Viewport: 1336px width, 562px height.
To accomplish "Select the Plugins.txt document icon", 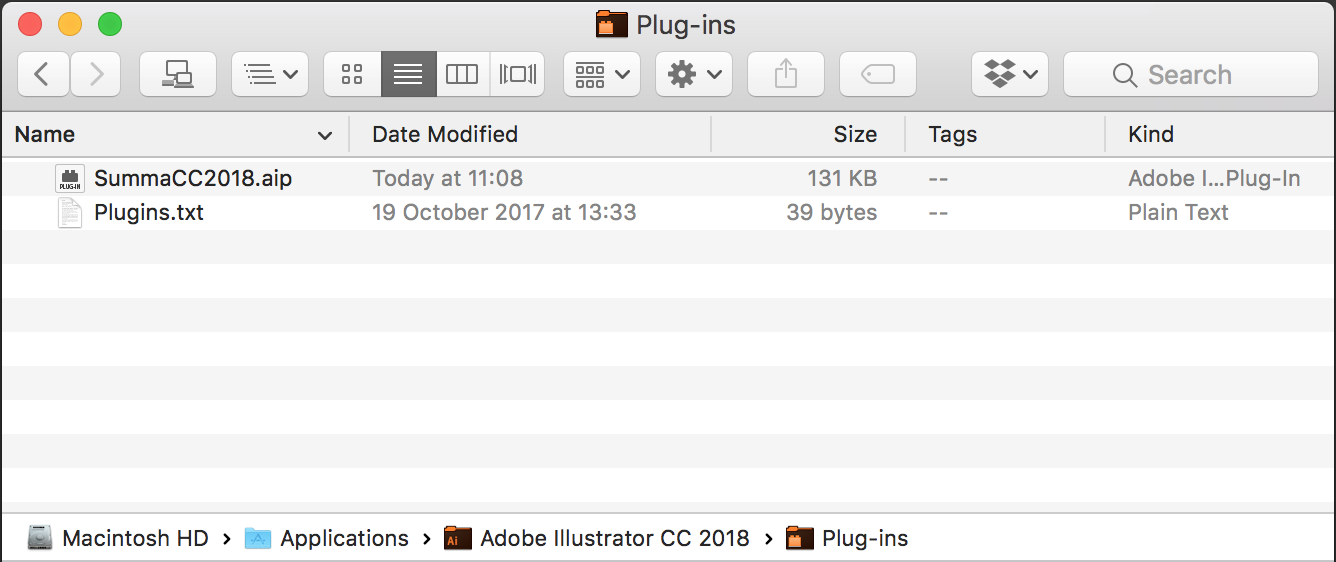I will (x=70, y=212).
